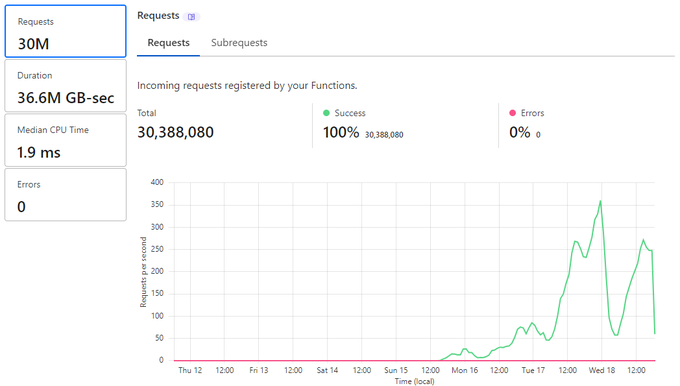Click the 0% errors percentage
The image size is (680, 386).
520,132
